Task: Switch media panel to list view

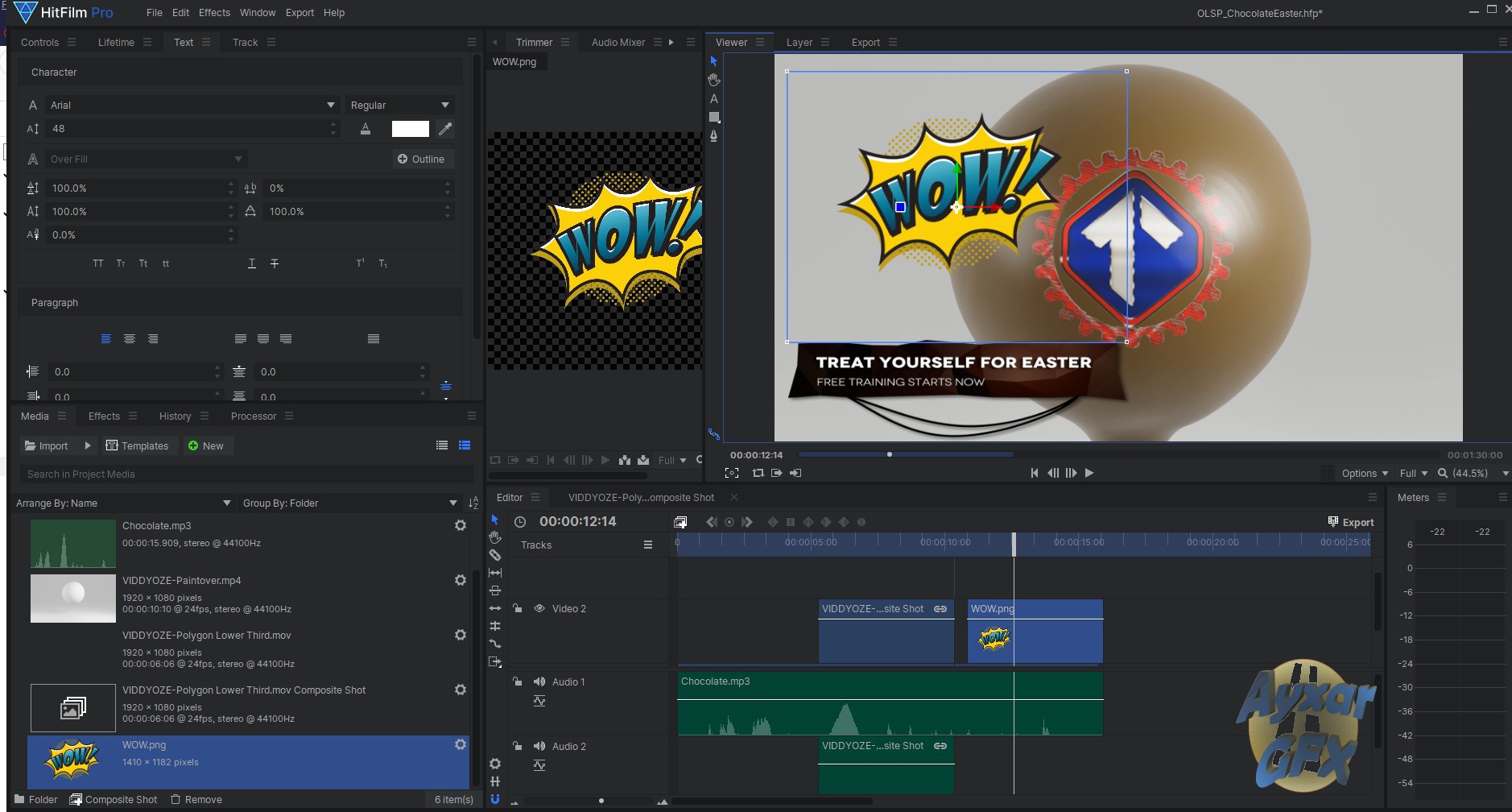Action: click(442, 445)
